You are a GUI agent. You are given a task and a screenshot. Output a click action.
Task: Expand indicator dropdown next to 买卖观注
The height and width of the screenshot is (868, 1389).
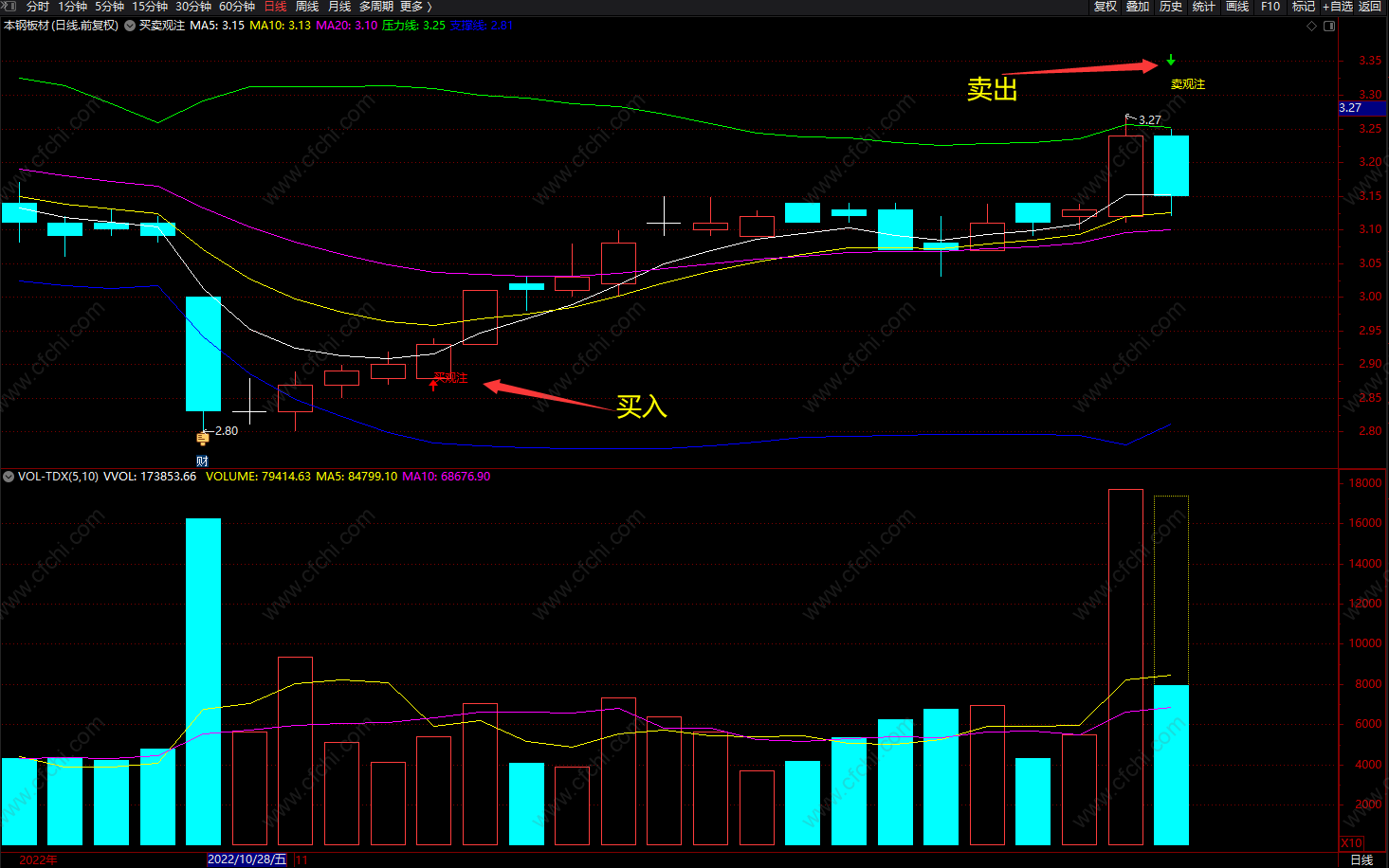(x=130, y=26)
